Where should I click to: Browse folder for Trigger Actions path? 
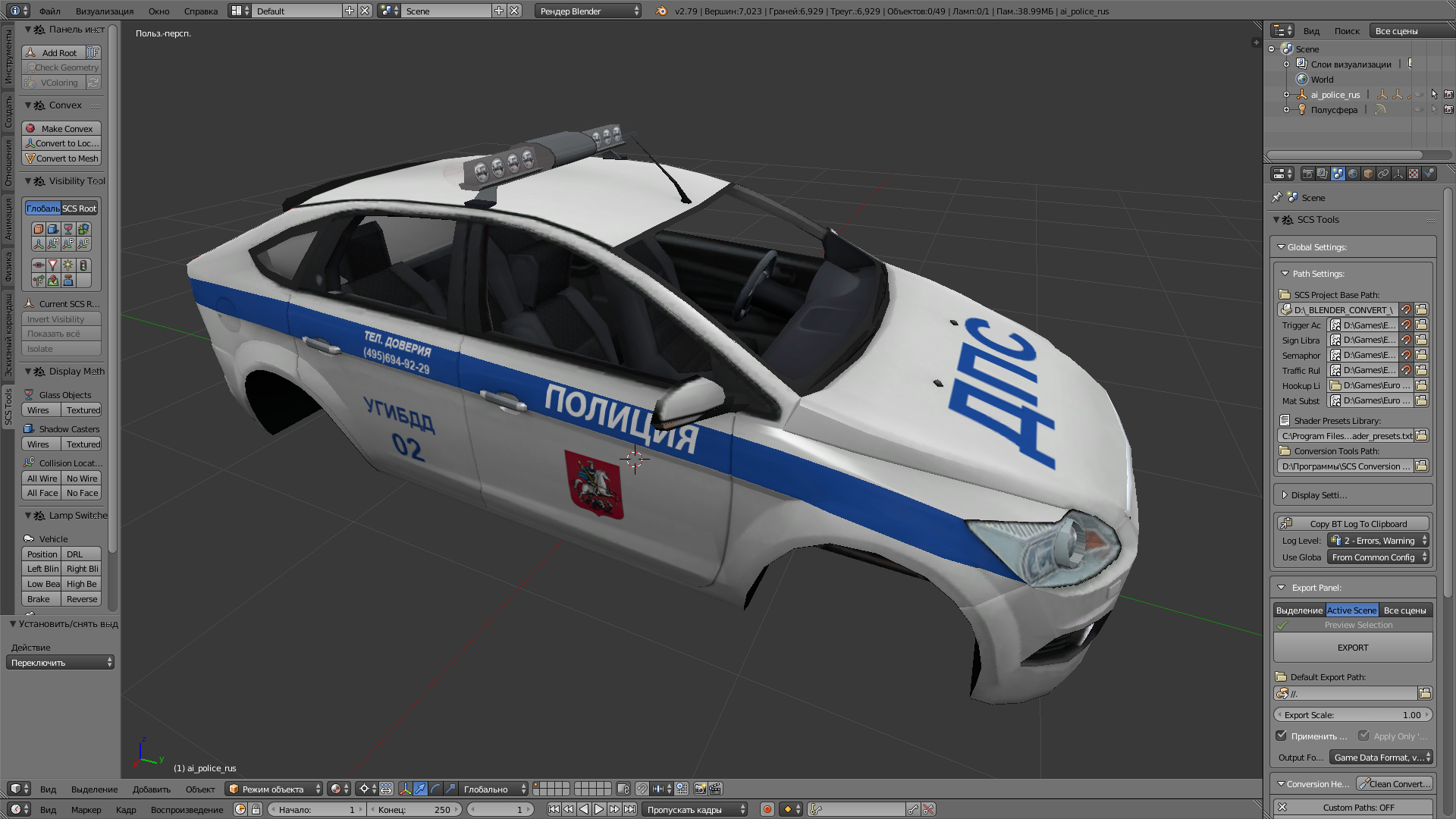1421,325
